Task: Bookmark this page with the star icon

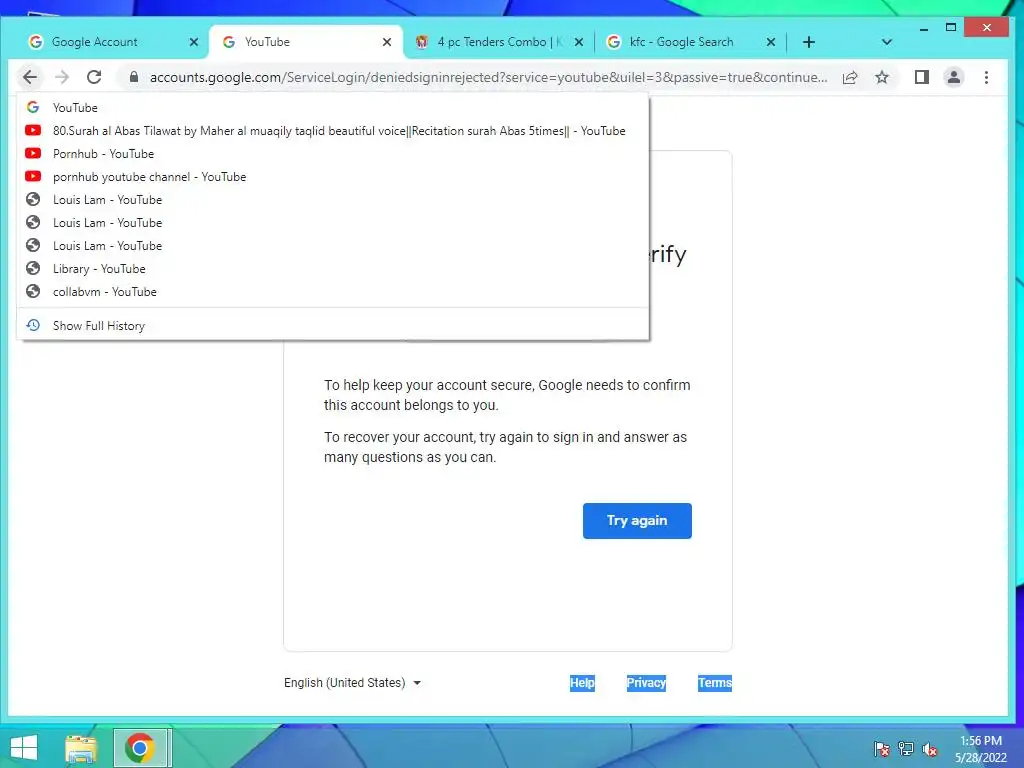Action: tap(882, 77)
